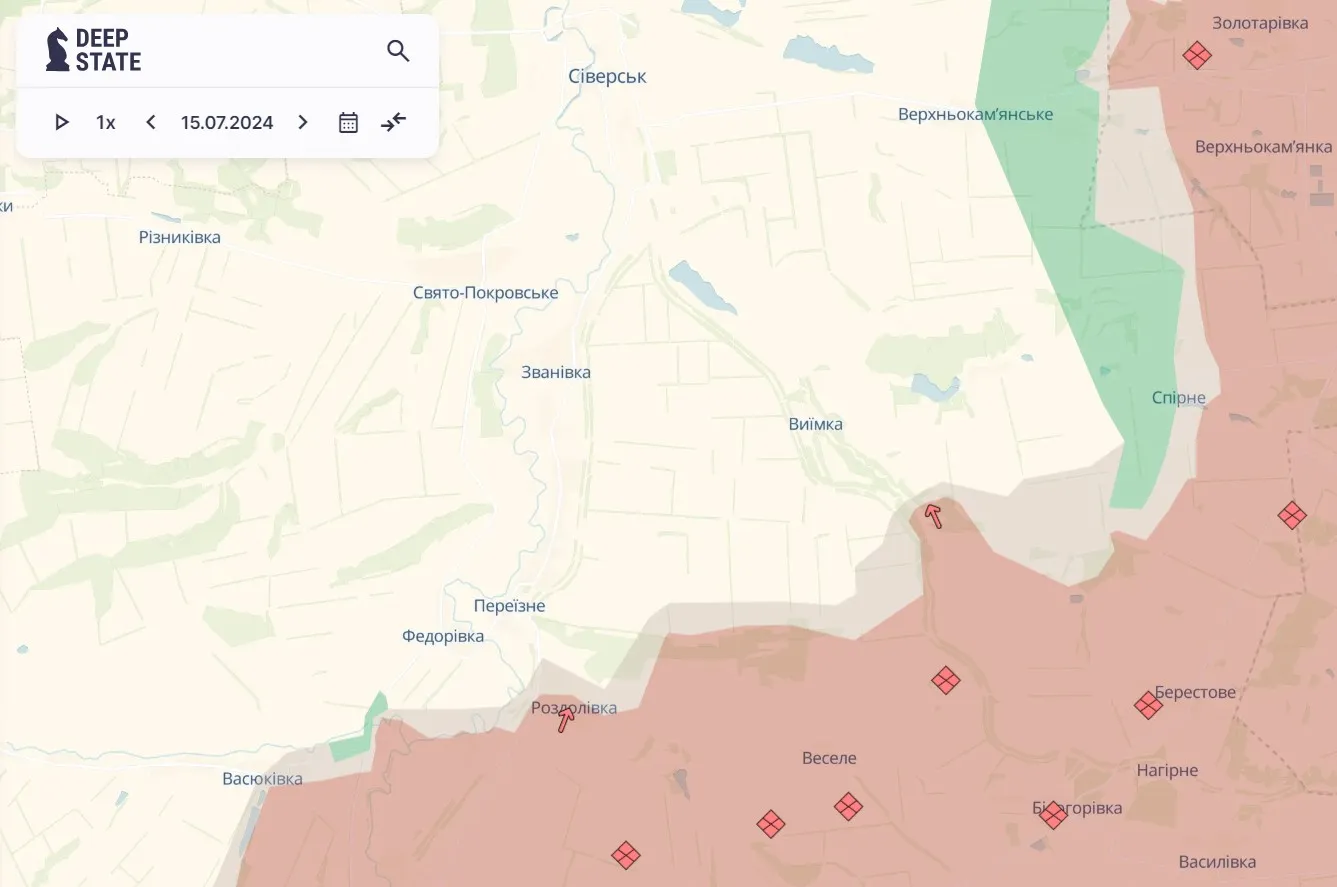Open the calendar date picker
This screenshot has height=887, width=1337.
tap(348, 122)
